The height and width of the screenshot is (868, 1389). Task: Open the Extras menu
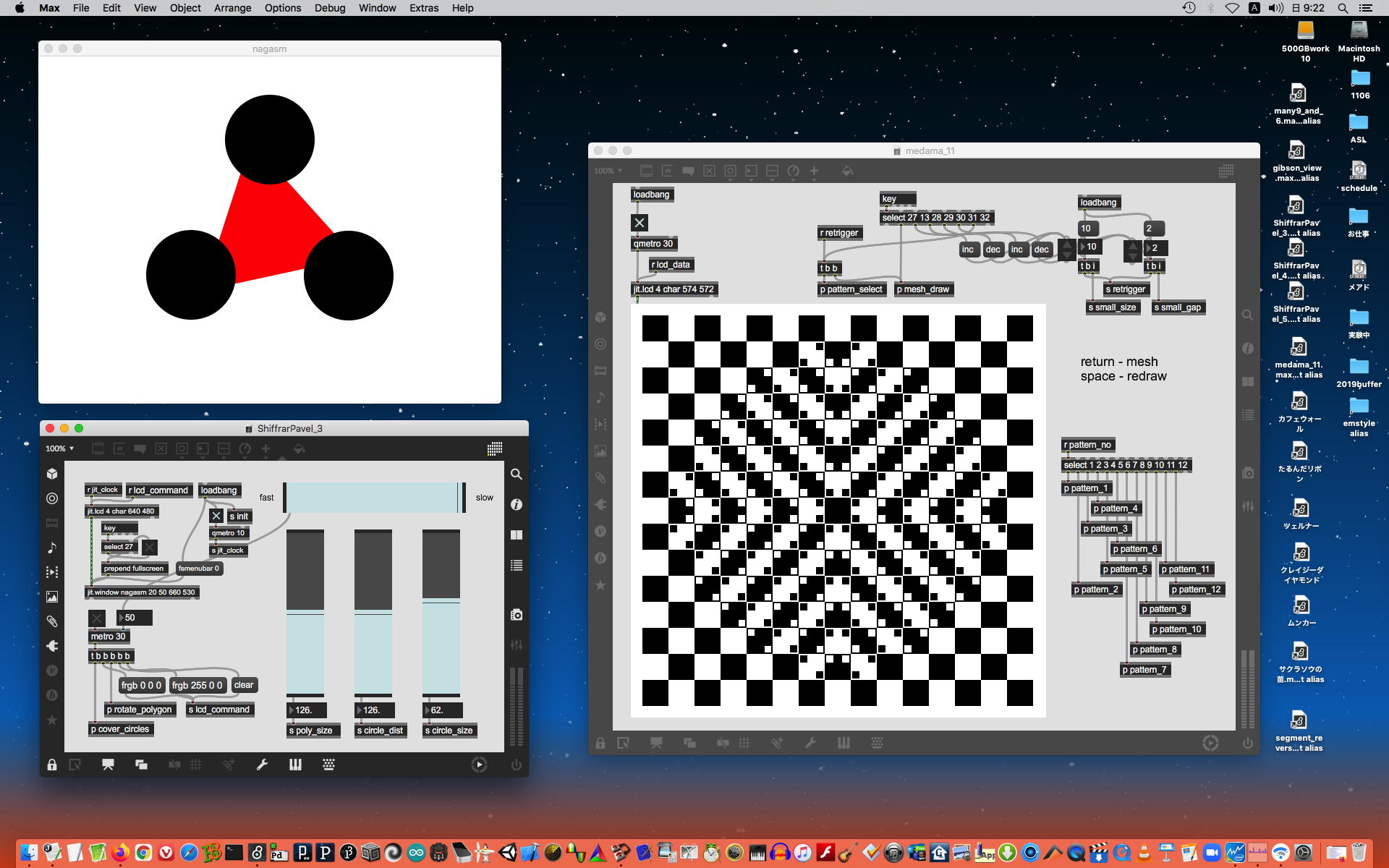[x=423, y=8]
